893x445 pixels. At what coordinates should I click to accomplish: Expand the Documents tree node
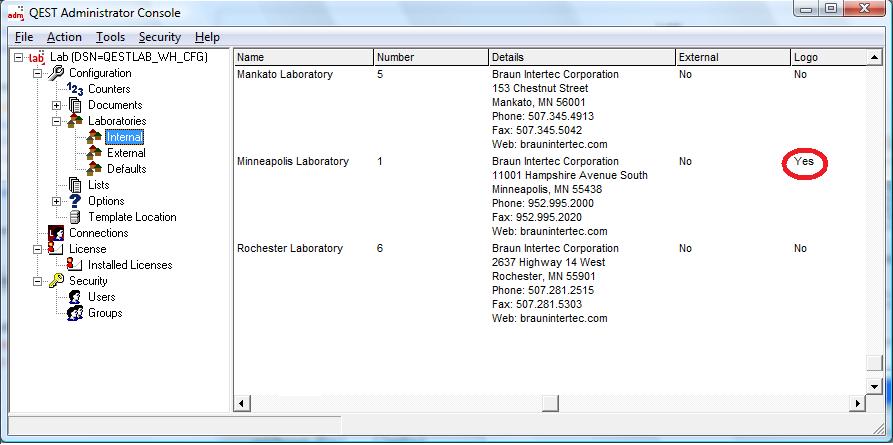pyautogui.click(x=57, y=105)
